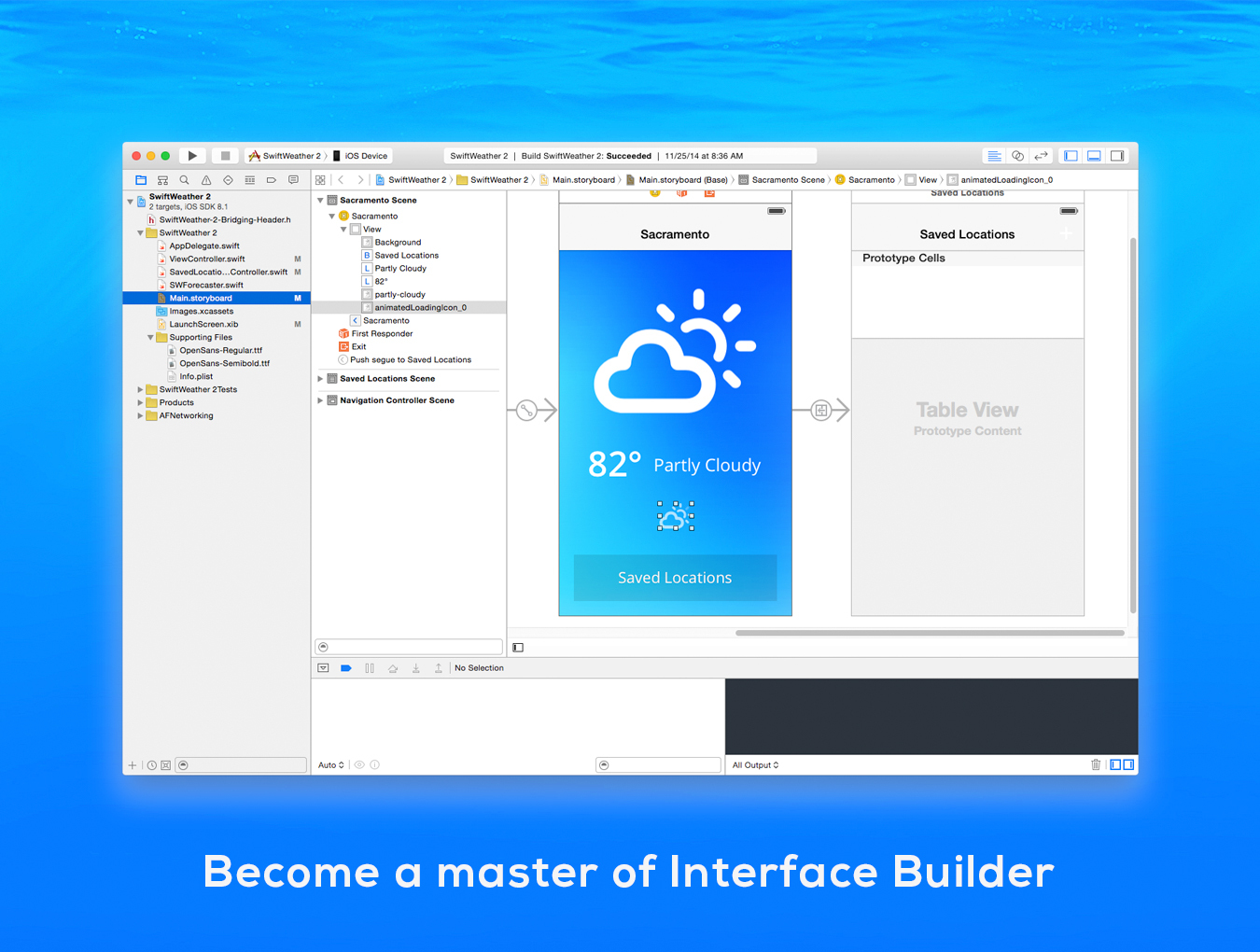
Task: Toggle the Debug area visibility
Action: [1094, 156]
